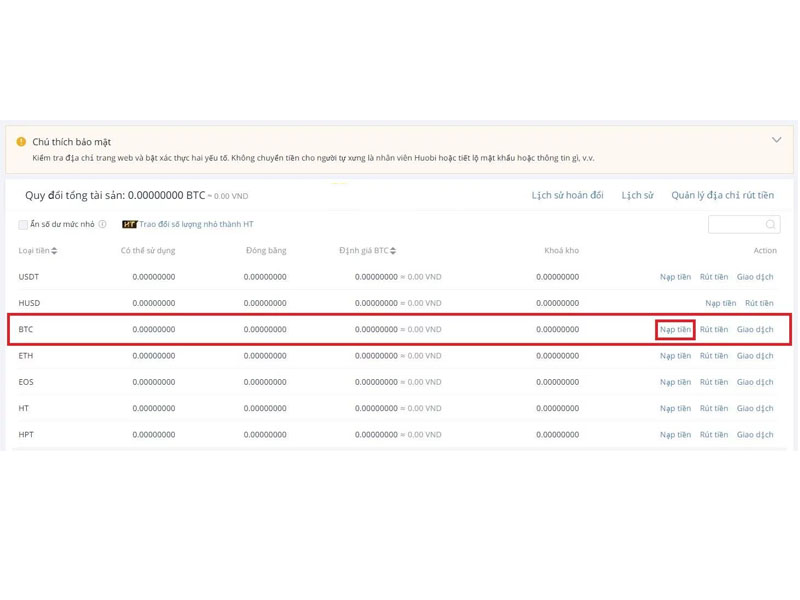Click Nạp tiền in the BTC row

675,330
